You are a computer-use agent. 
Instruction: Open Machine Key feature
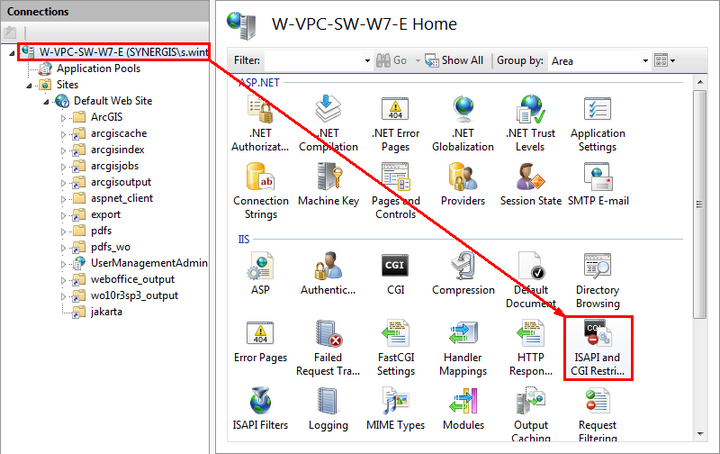328,185
